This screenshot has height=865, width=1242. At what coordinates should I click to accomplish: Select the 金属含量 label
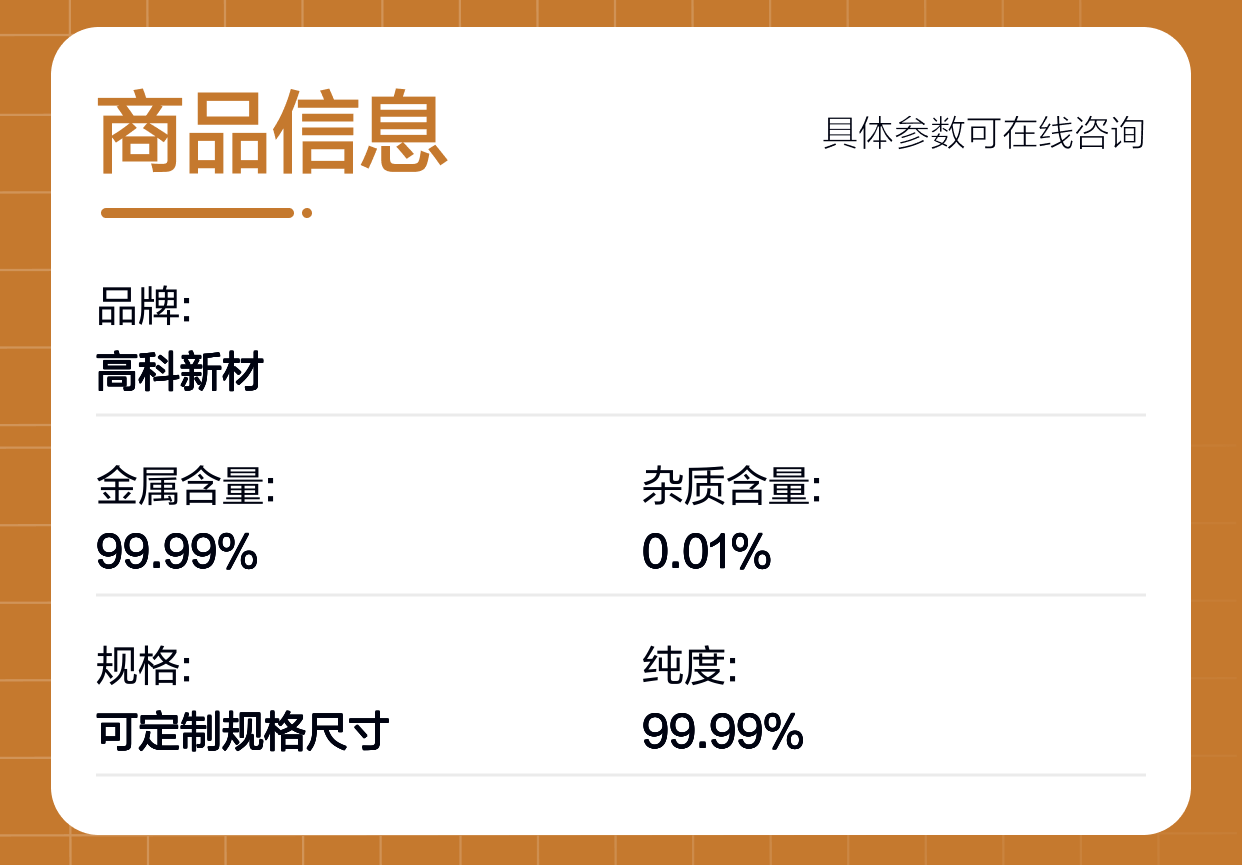pyautogui.click(x=186, y=488)
